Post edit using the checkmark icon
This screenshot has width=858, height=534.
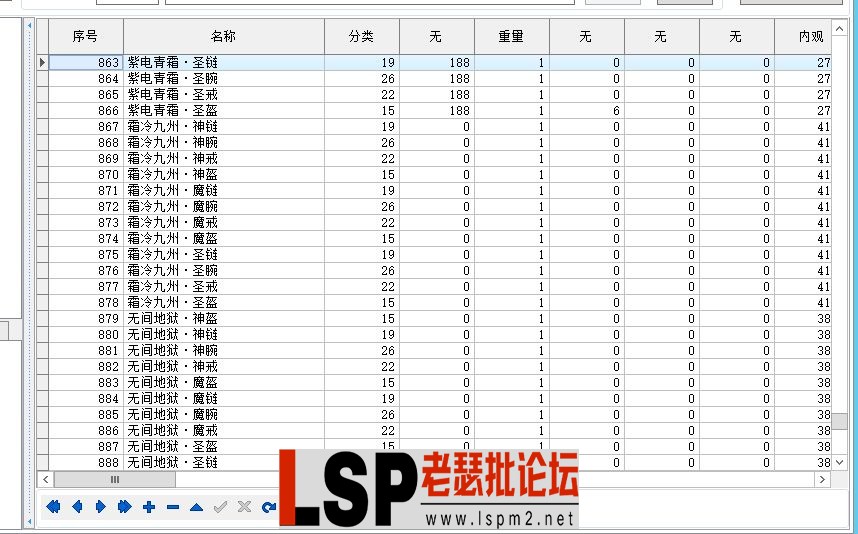click(x=221, y=507)
